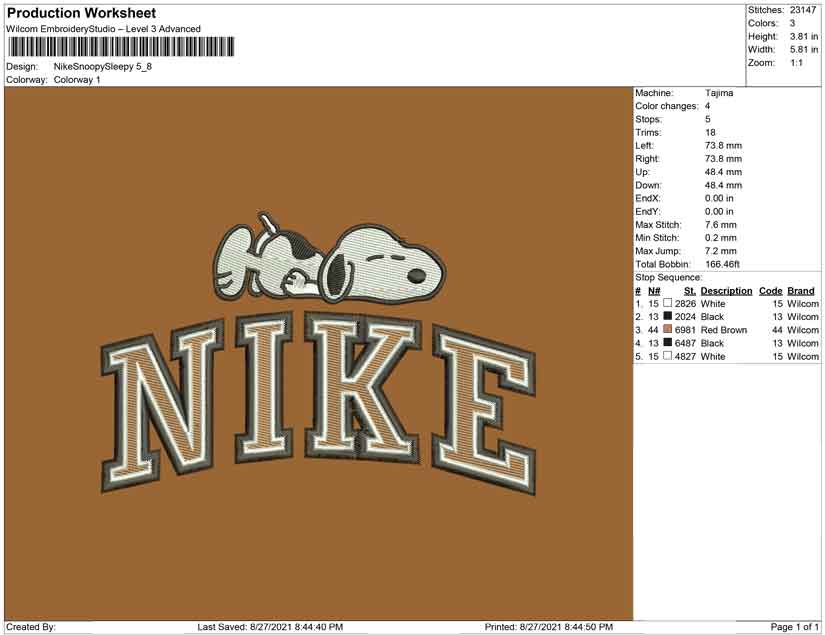
Task: Click the stitch count 2024 in row 2
Action: 686,317
